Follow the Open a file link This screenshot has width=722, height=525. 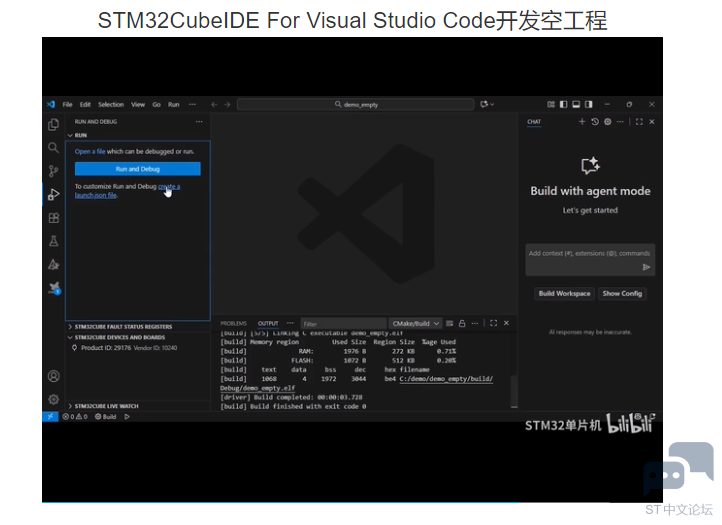[x=90, y=152]
